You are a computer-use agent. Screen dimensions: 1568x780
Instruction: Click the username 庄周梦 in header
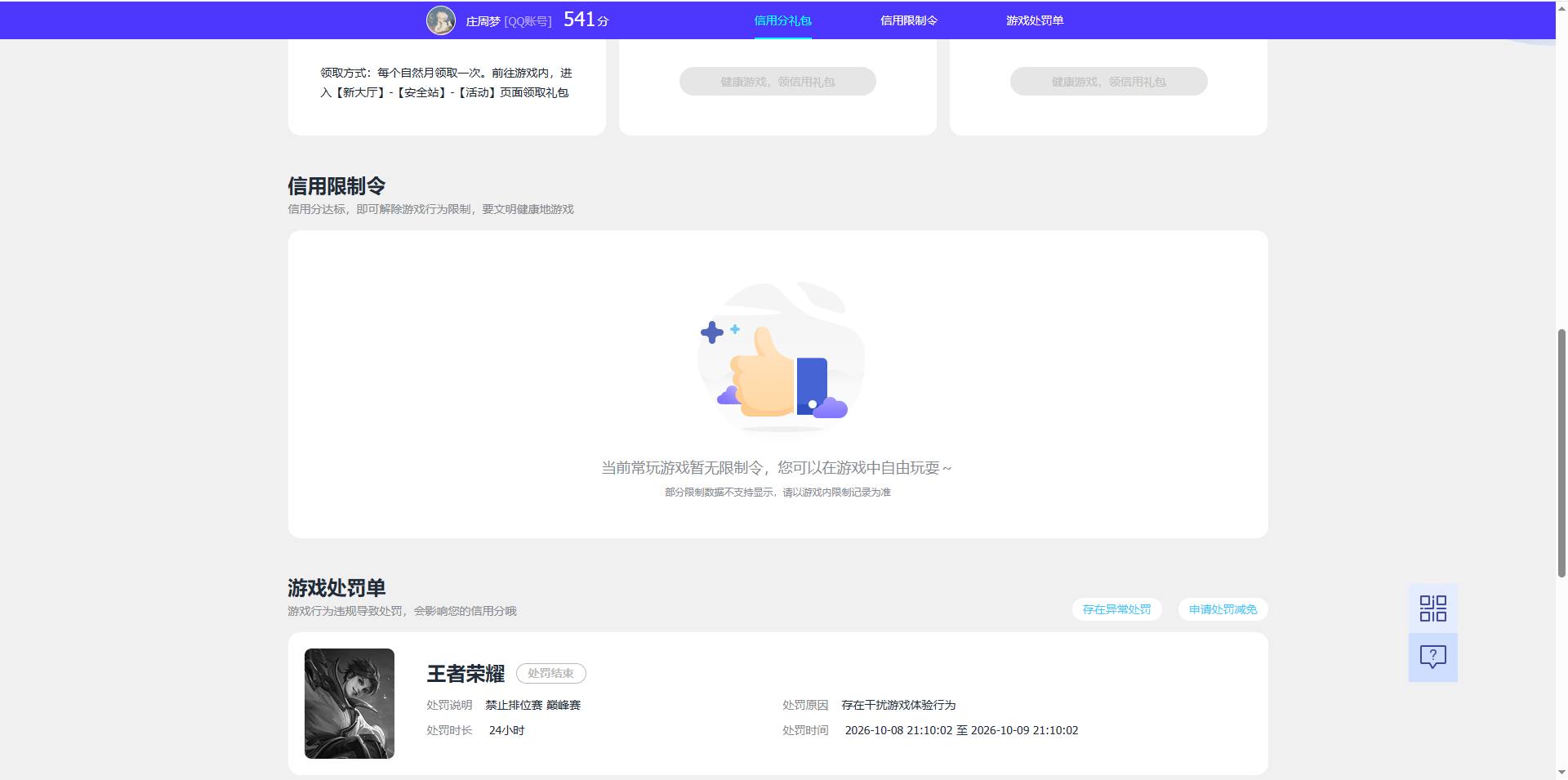pyautogui.click(x=483, y=21)
